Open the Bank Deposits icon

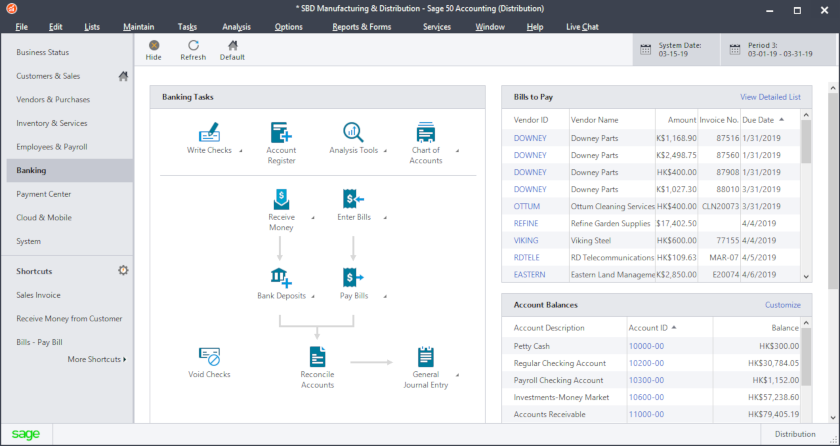(281, 277)
